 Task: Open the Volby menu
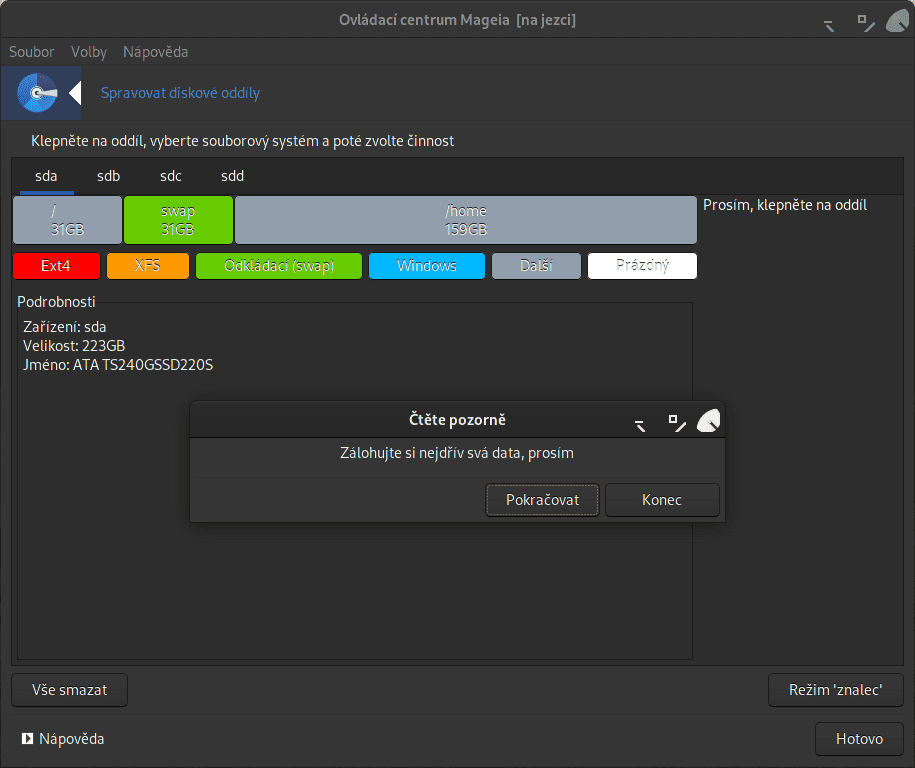tap(88, 51)
